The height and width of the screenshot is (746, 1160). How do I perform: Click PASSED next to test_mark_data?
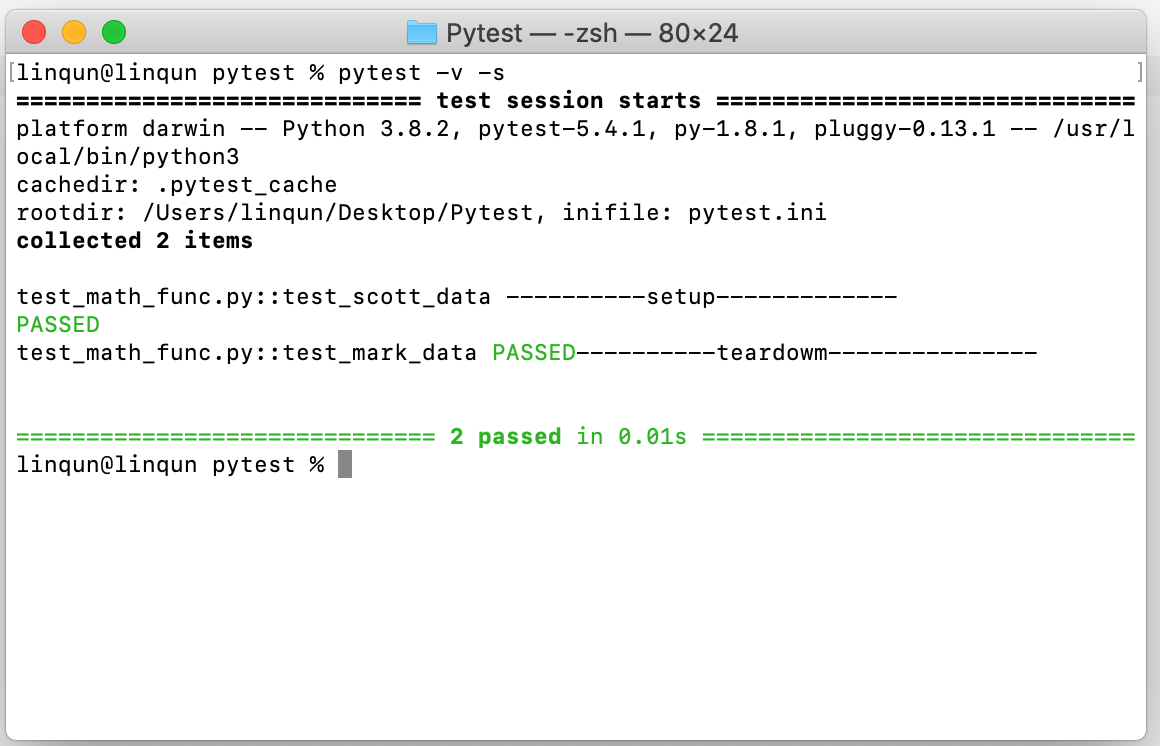pos(533,353)
